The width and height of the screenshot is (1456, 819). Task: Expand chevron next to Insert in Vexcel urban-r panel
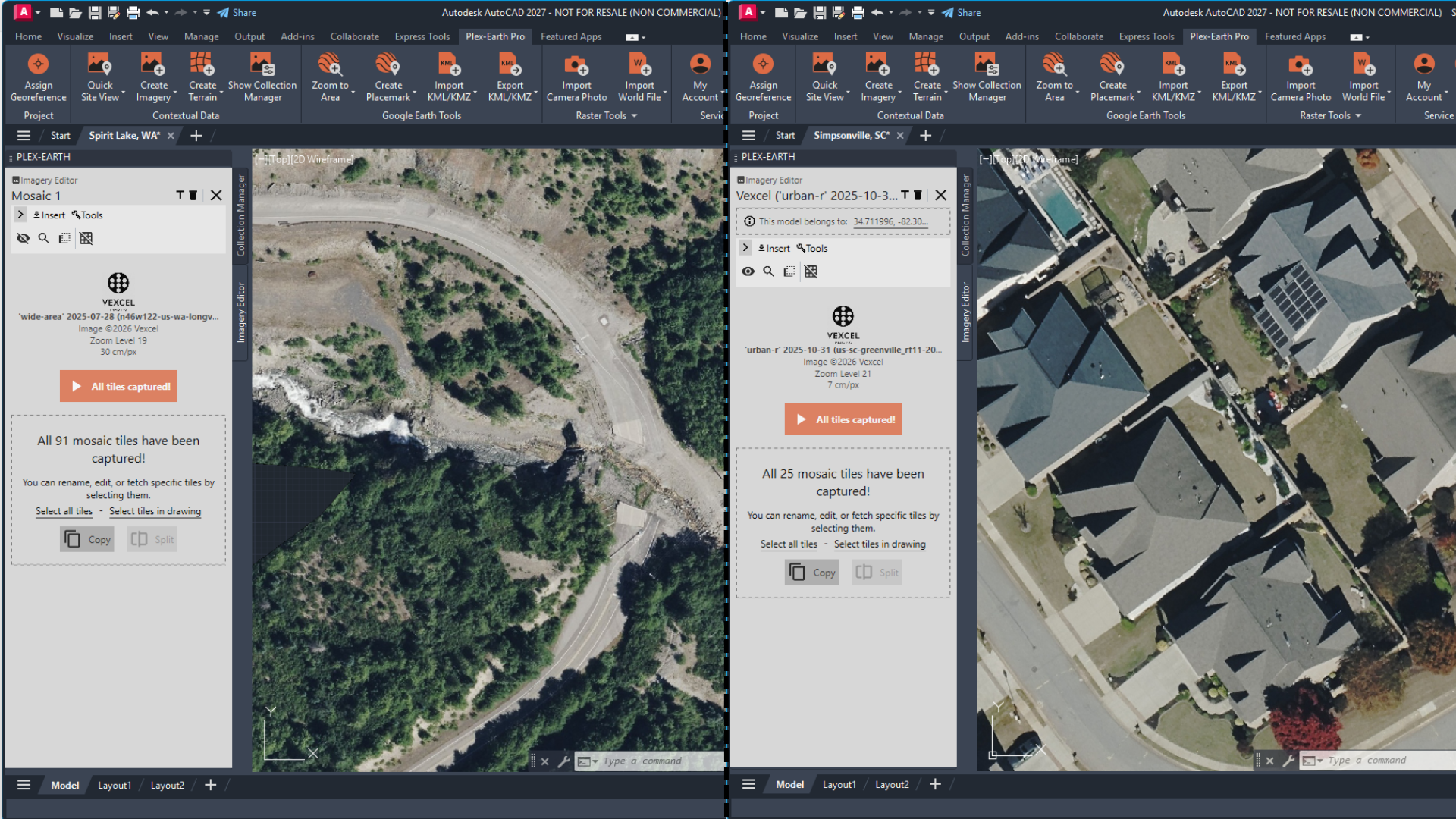click(745, 248)
